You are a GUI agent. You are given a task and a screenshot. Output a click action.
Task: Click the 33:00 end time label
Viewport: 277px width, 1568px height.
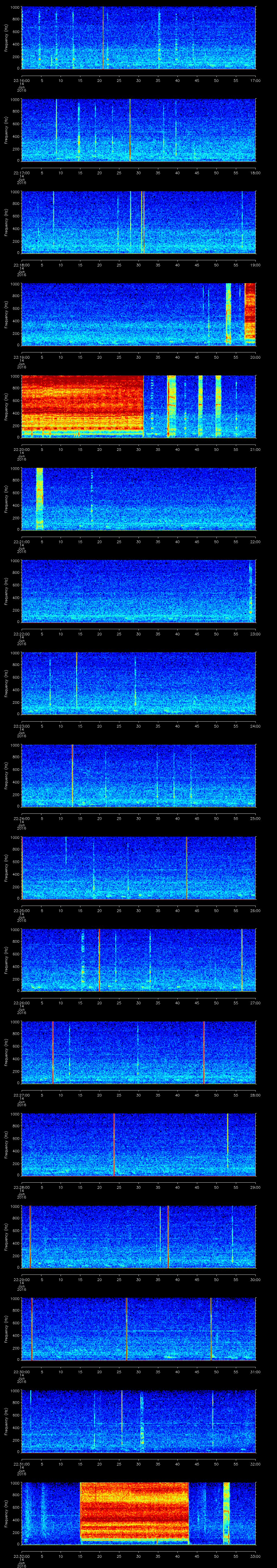coord(255,1556)
